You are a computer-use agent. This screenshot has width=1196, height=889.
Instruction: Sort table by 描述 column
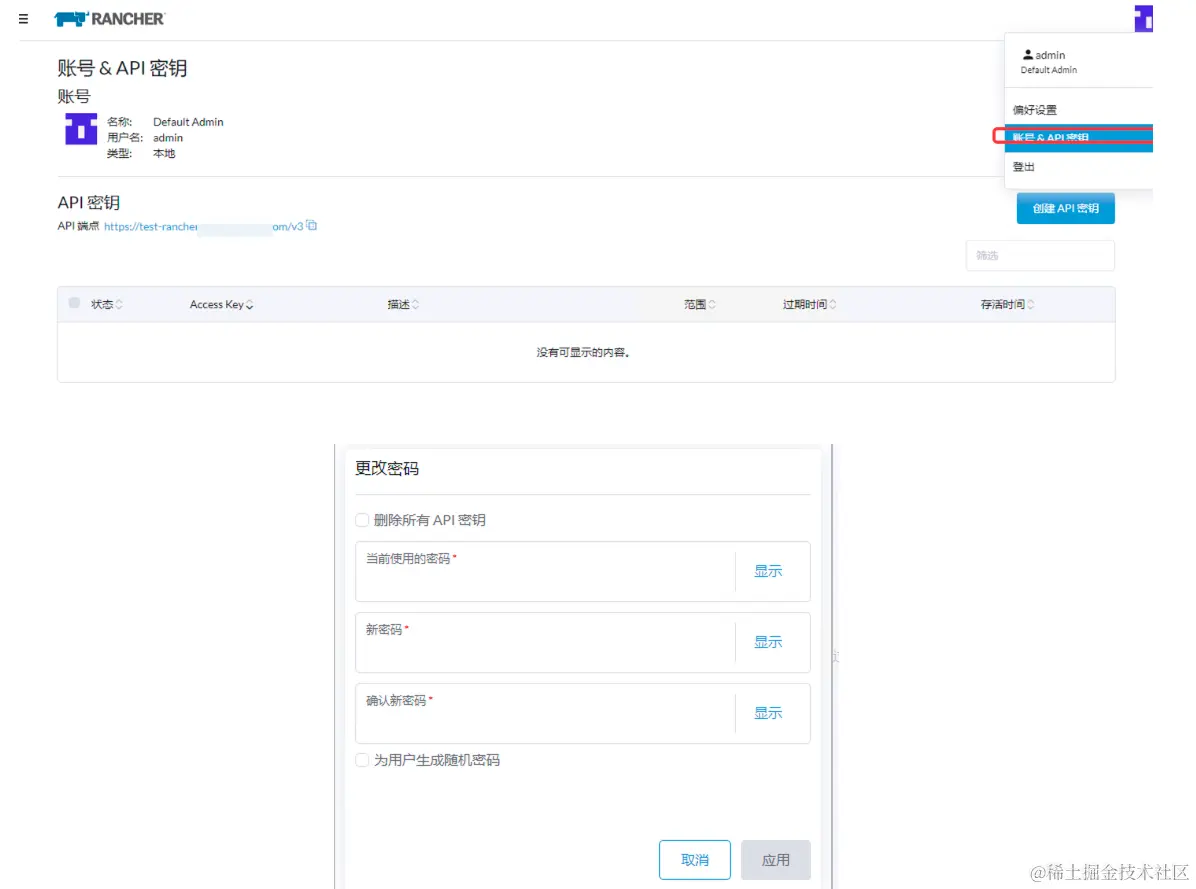(403, 304)
